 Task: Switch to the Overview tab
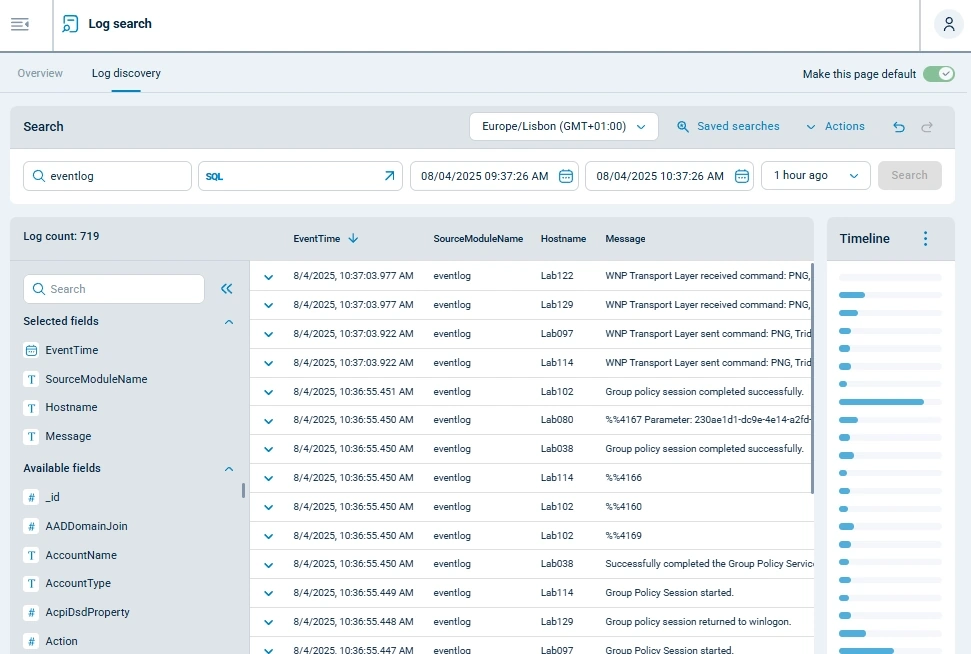coord(40,72)
